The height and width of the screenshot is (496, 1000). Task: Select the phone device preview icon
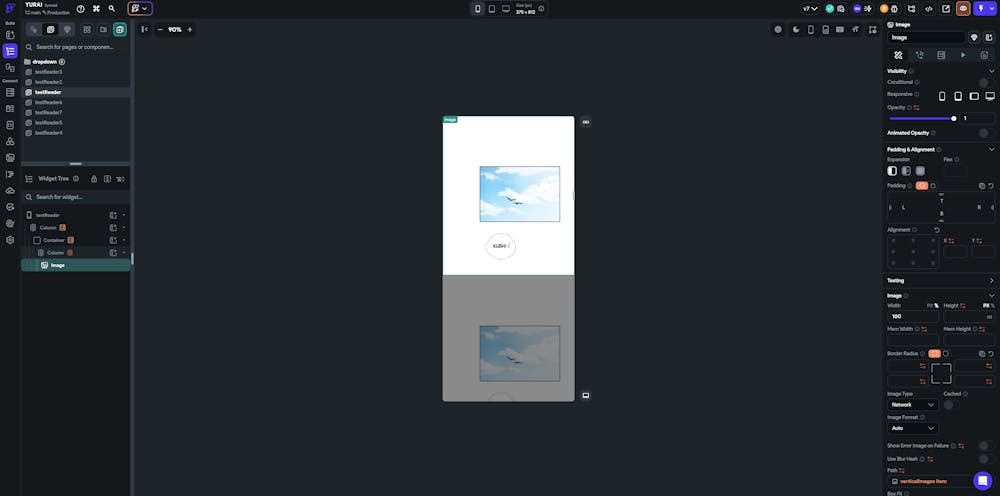coord(478,9)
